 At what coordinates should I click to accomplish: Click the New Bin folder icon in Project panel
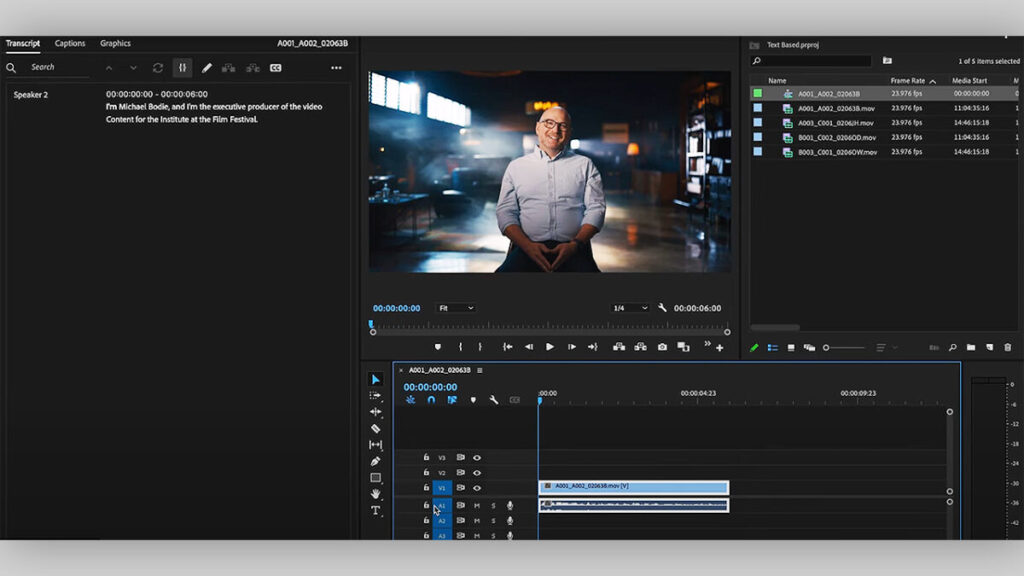click(970, 347)
